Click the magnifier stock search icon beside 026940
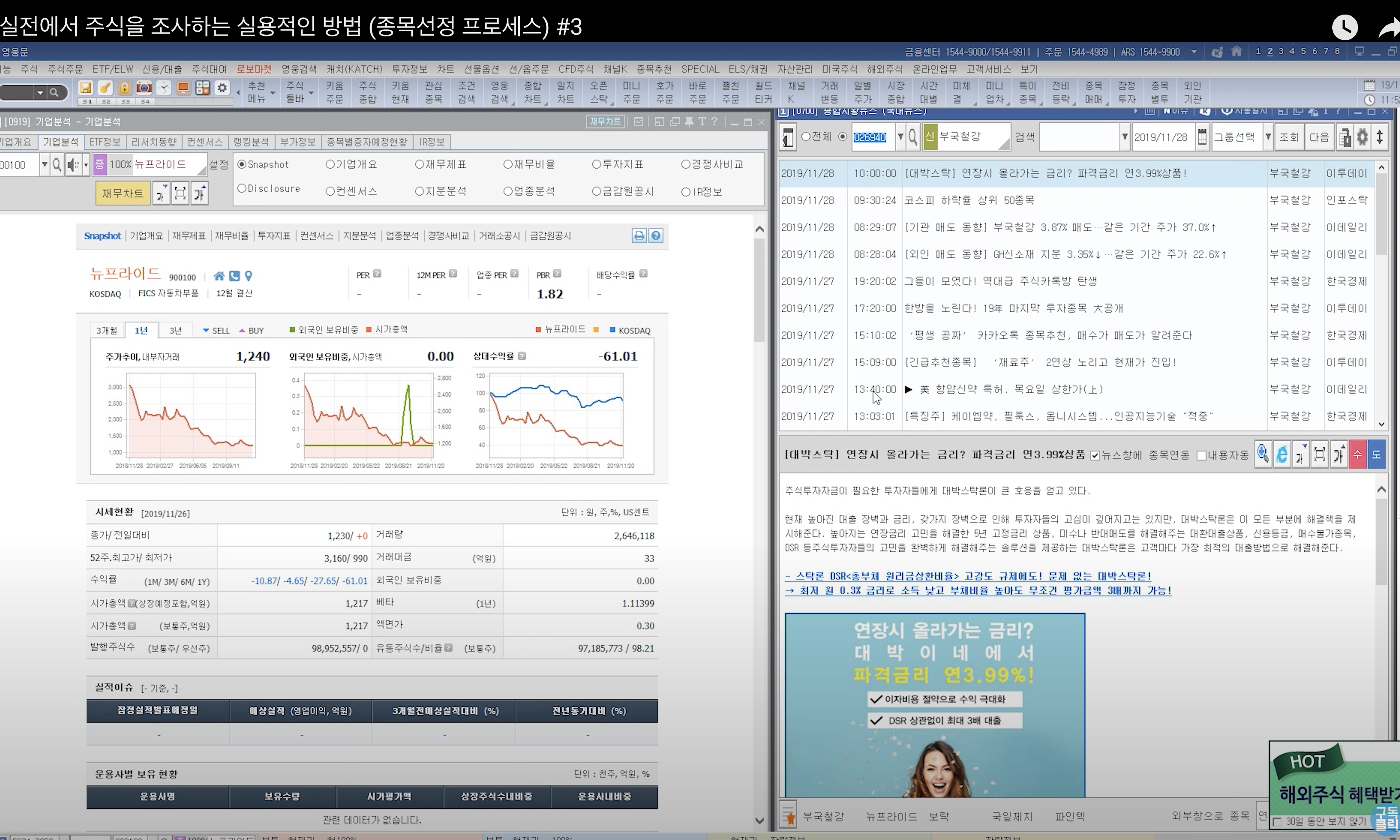 [x=913, y=137]
